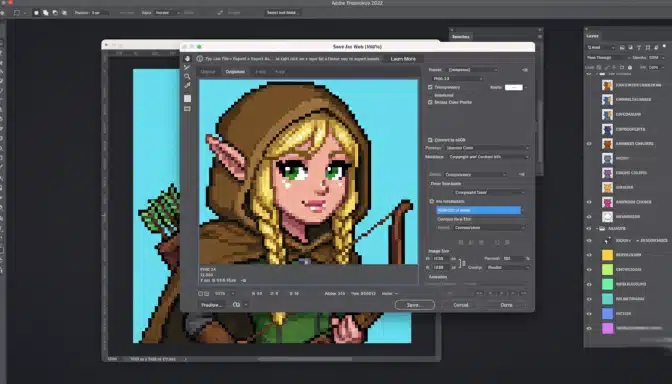Image resolution: width=672 pixels, height=384 pixels.
Task: Open the Color Table panel menu icon
Action: pyautogui.click(x=522, y=174)
